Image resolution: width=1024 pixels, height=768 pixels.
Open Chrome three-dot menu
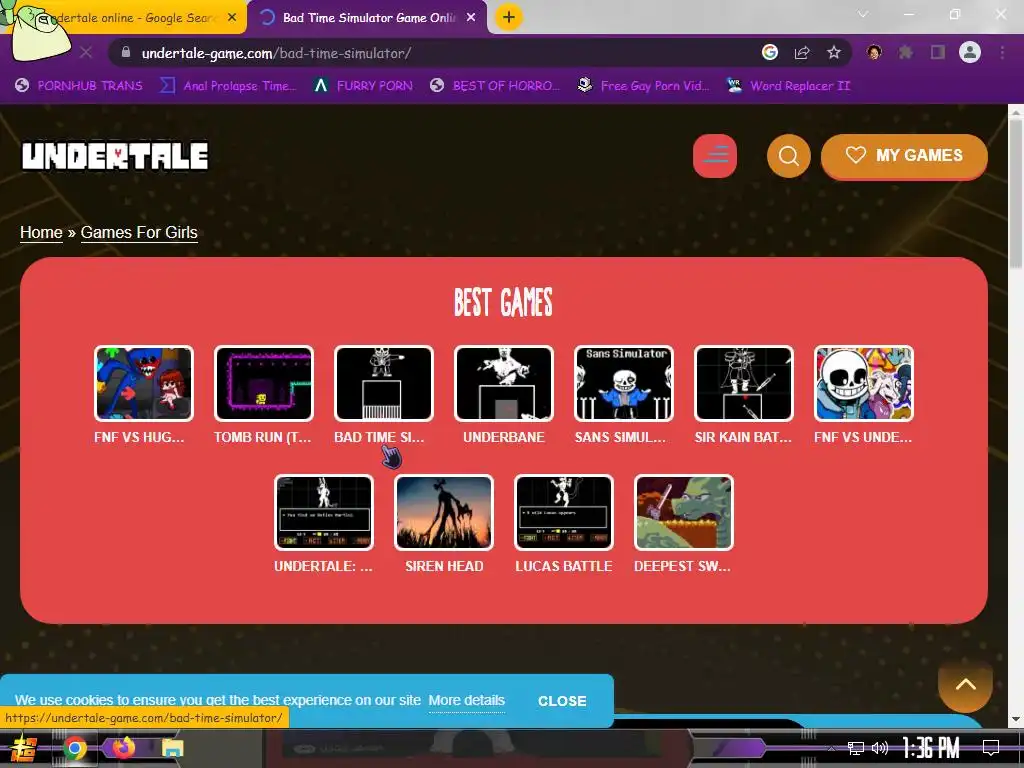click(x=1002, y=52)
